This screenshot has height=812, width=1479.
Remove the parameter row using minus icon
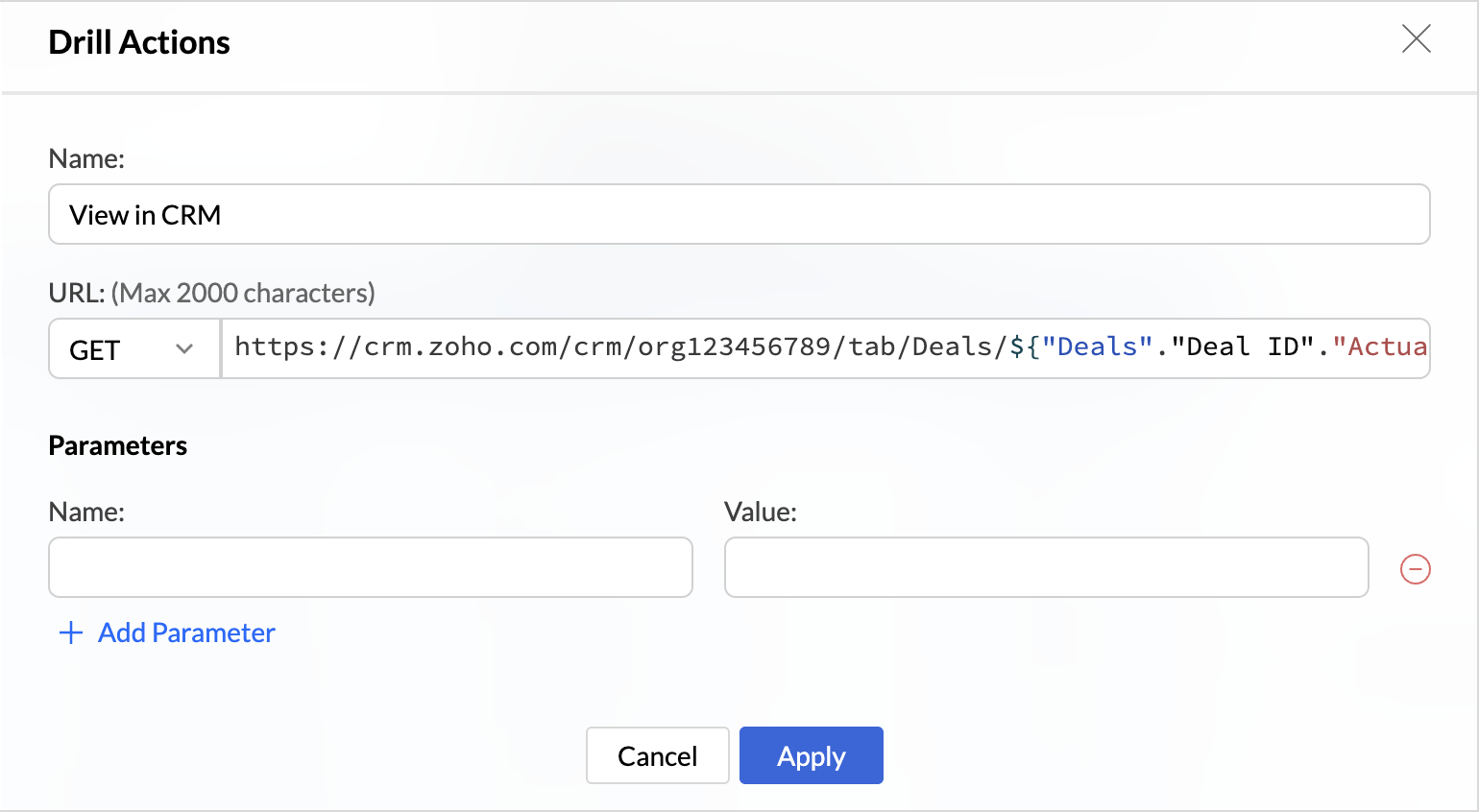(1415, 569)
